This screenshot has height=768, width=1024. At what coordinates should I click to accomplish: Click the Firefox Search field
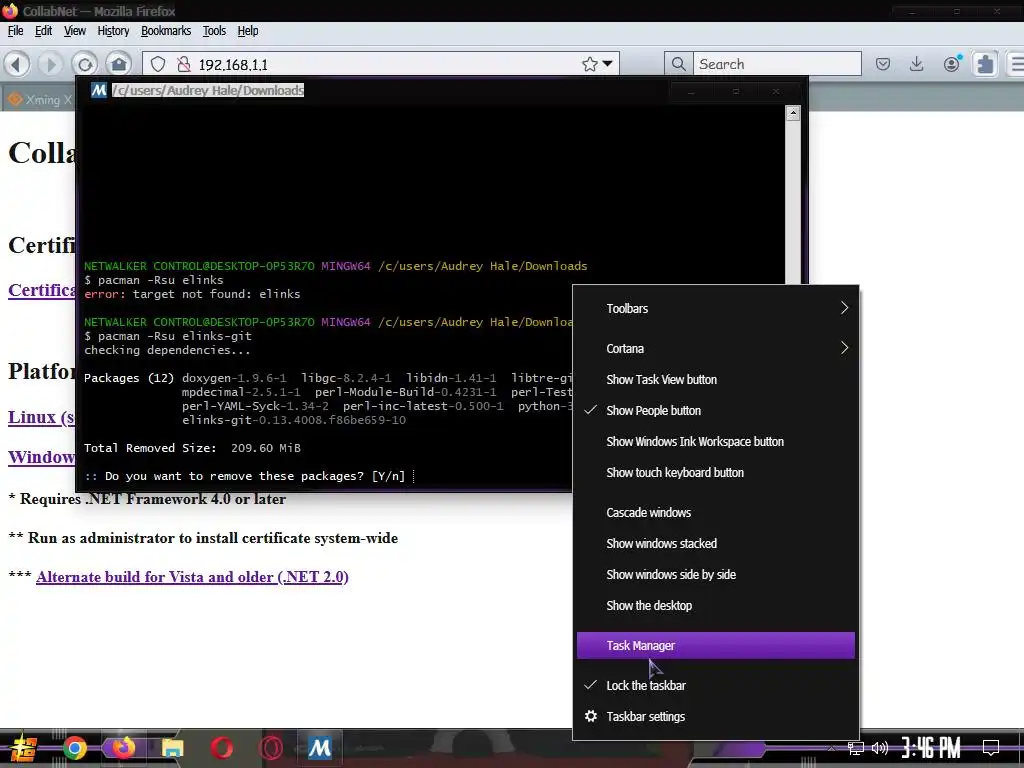point(777,64)
